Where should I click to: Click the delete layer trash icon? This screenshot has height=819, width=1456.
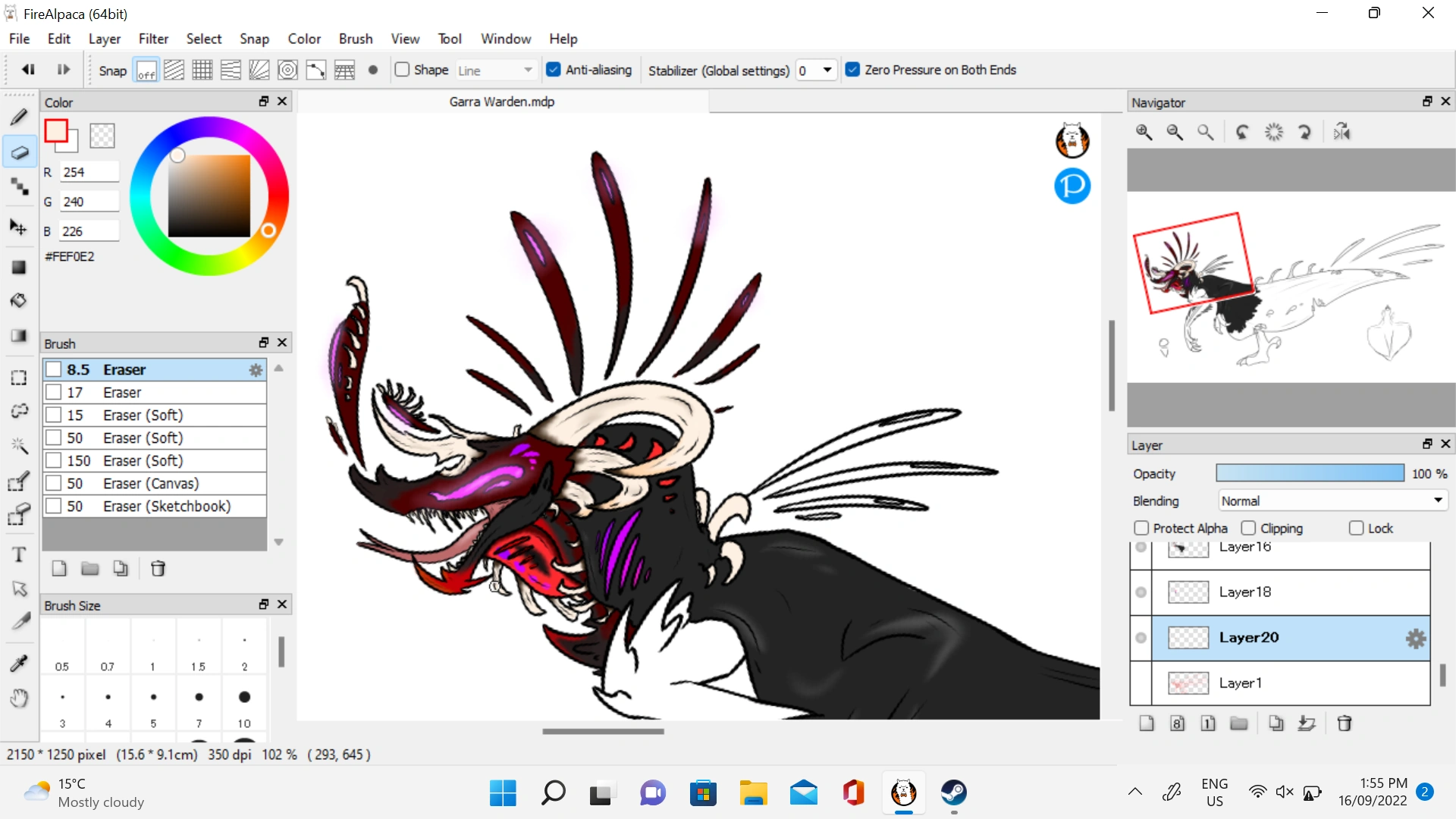[x=1345, y=723]
